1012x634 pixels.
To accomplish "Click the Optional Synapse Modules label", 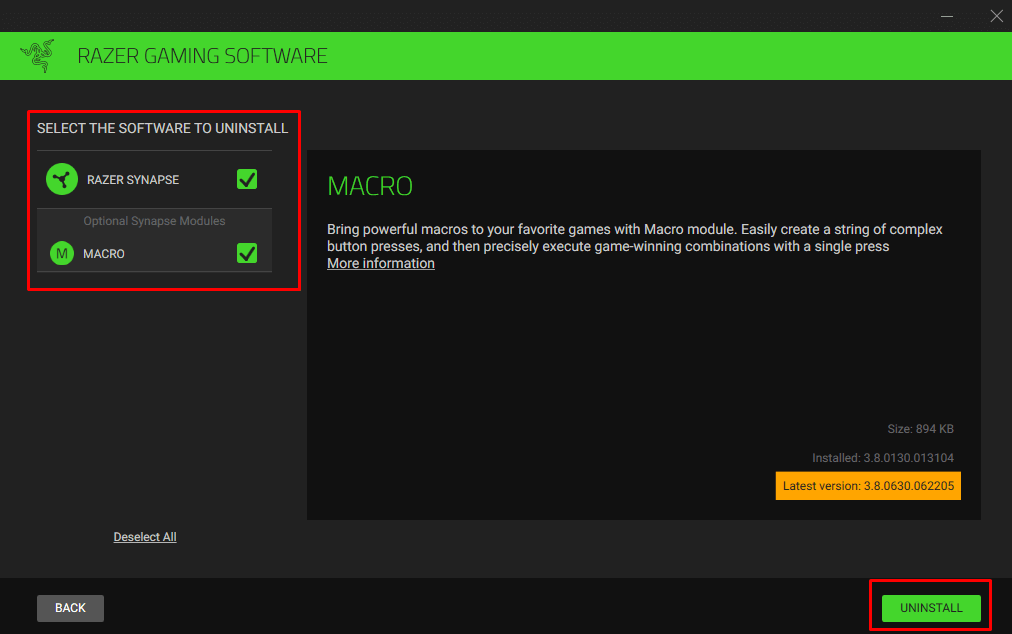I will coord(154,221).
